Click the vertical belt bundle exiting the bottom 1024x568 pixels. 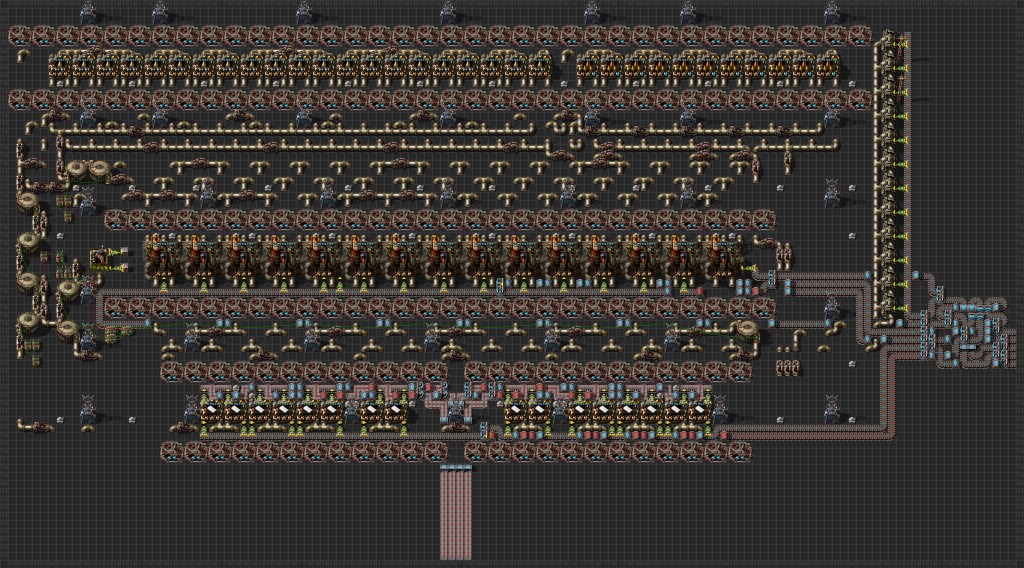(456, 513)
